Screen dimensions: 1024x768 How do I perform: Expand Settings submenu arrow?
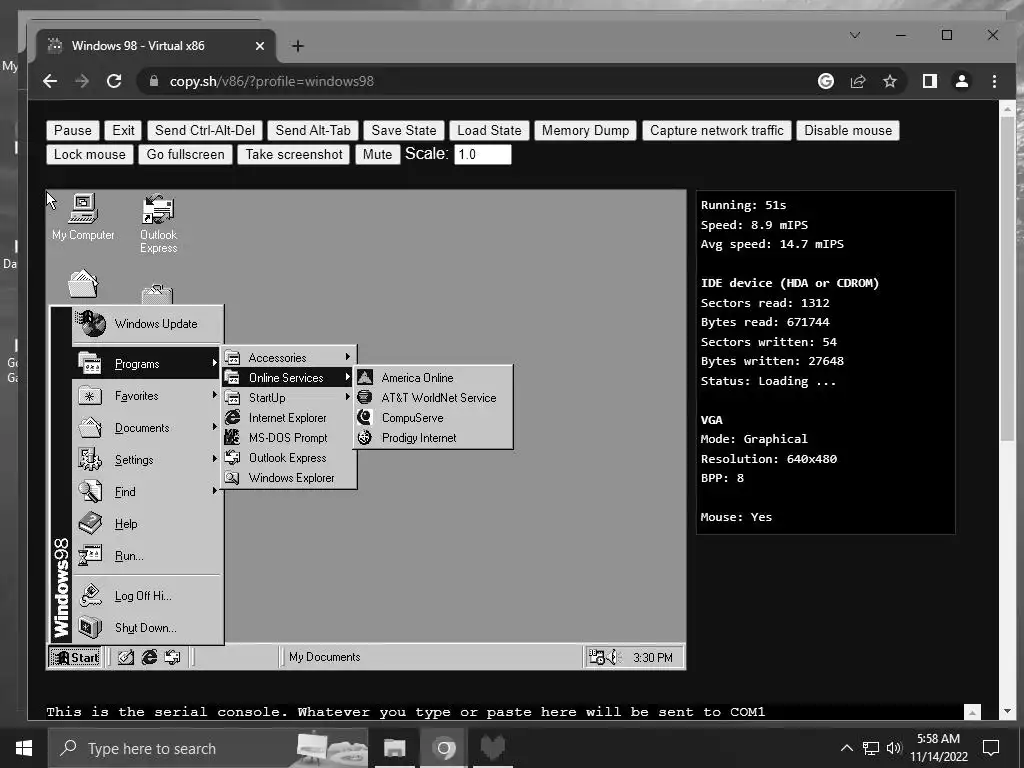click(214, 459)
